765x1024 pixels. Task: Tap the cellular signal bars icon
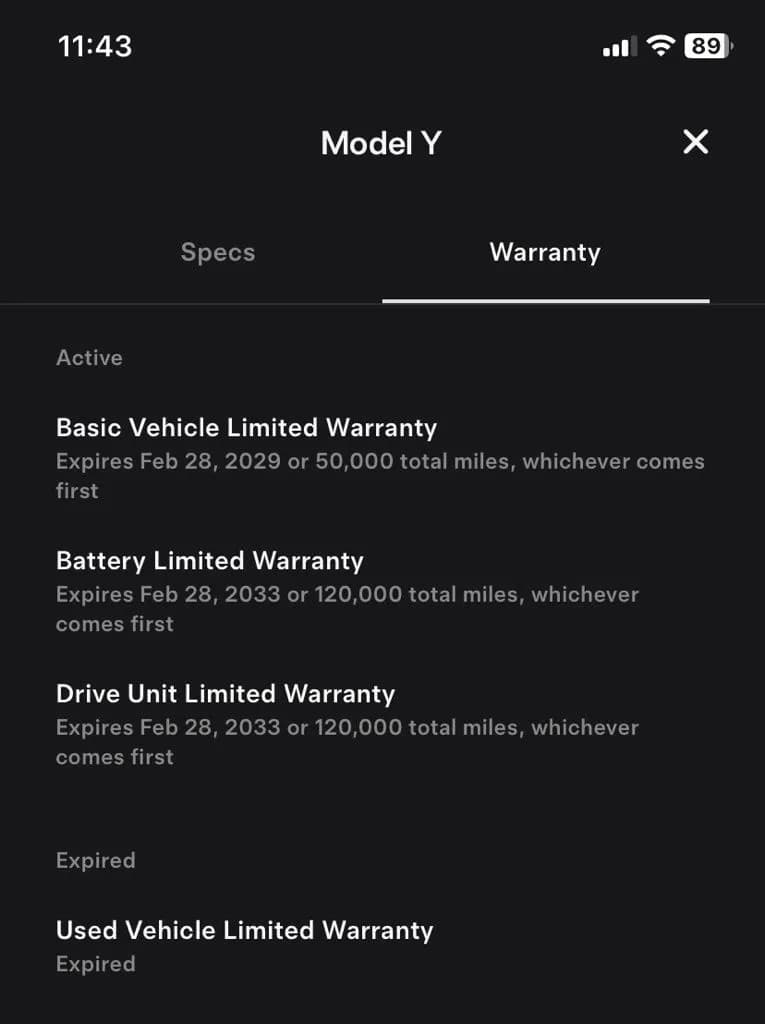(619, 47)
